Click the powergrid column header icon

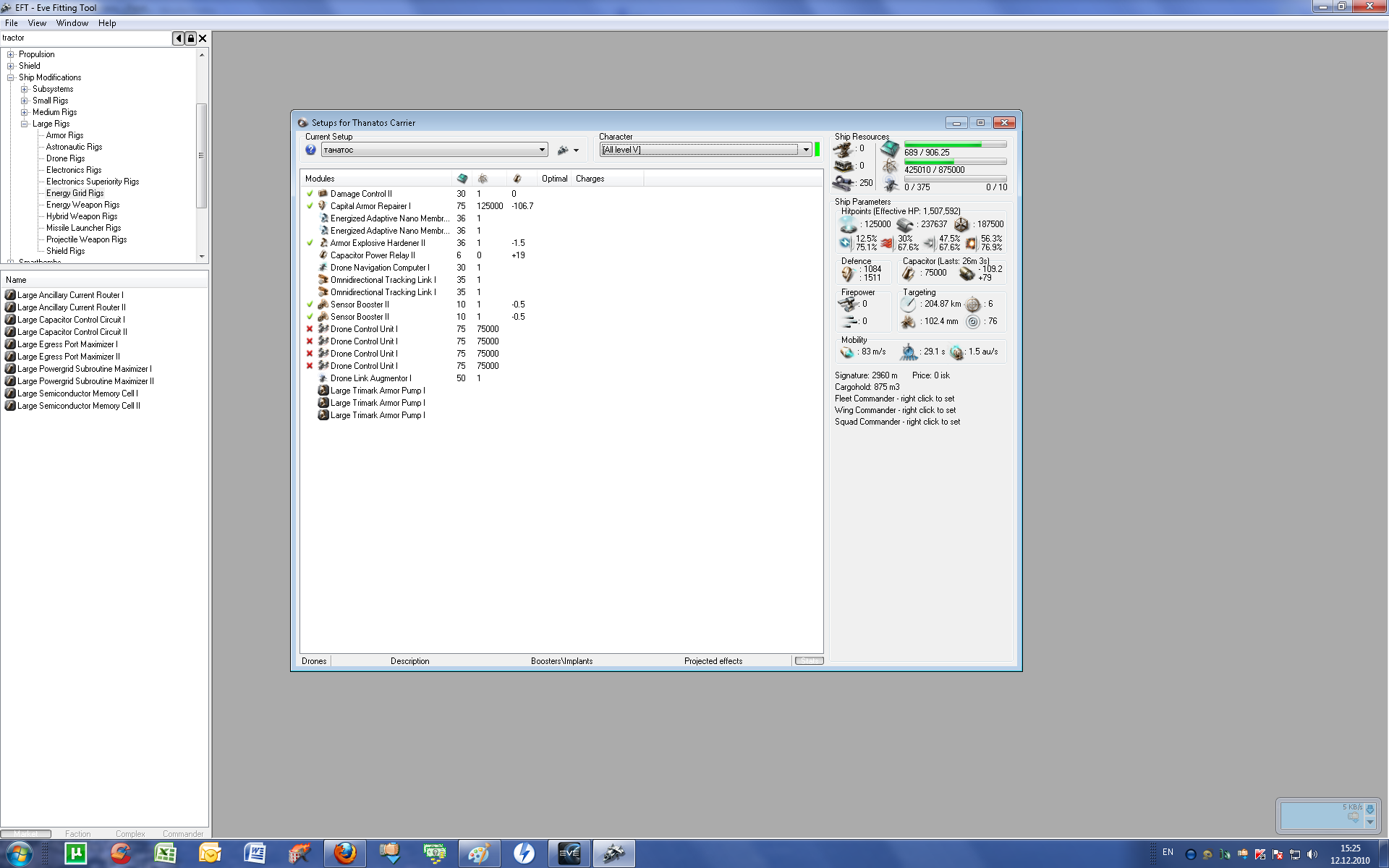[x=483, y=179]
